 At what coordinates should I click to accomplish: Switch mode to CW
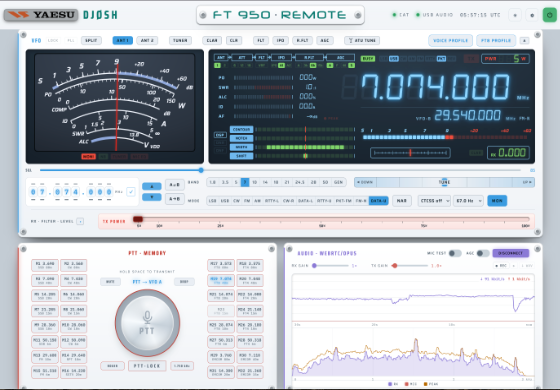pos(236,201)
